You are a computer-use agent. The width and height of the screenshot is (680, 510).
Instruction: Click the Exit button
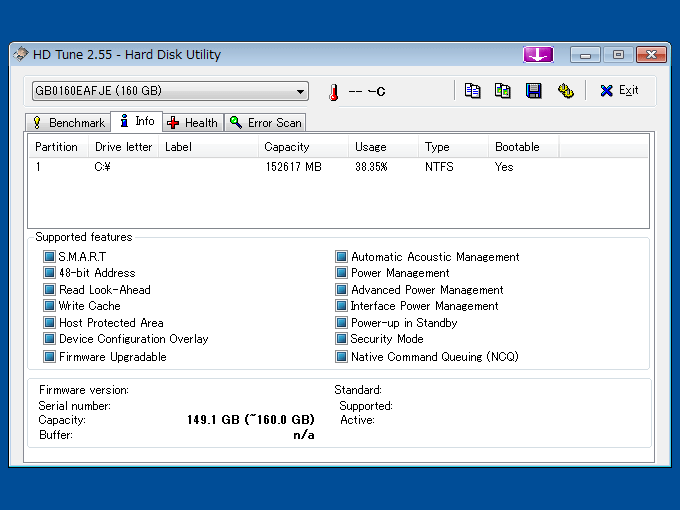point(619,91)
